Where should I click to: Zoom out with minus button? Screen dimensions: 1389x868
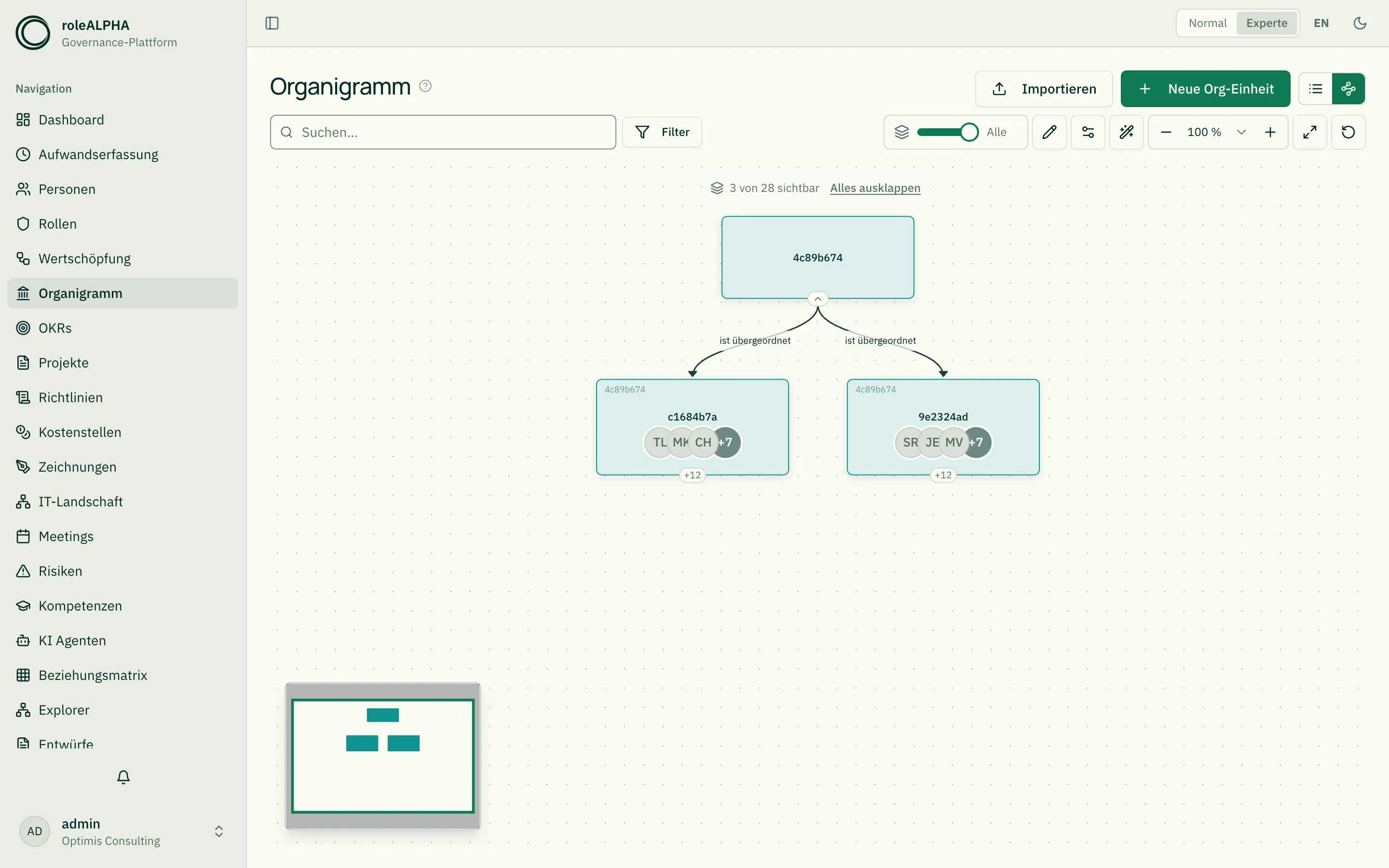[1166, 132]
